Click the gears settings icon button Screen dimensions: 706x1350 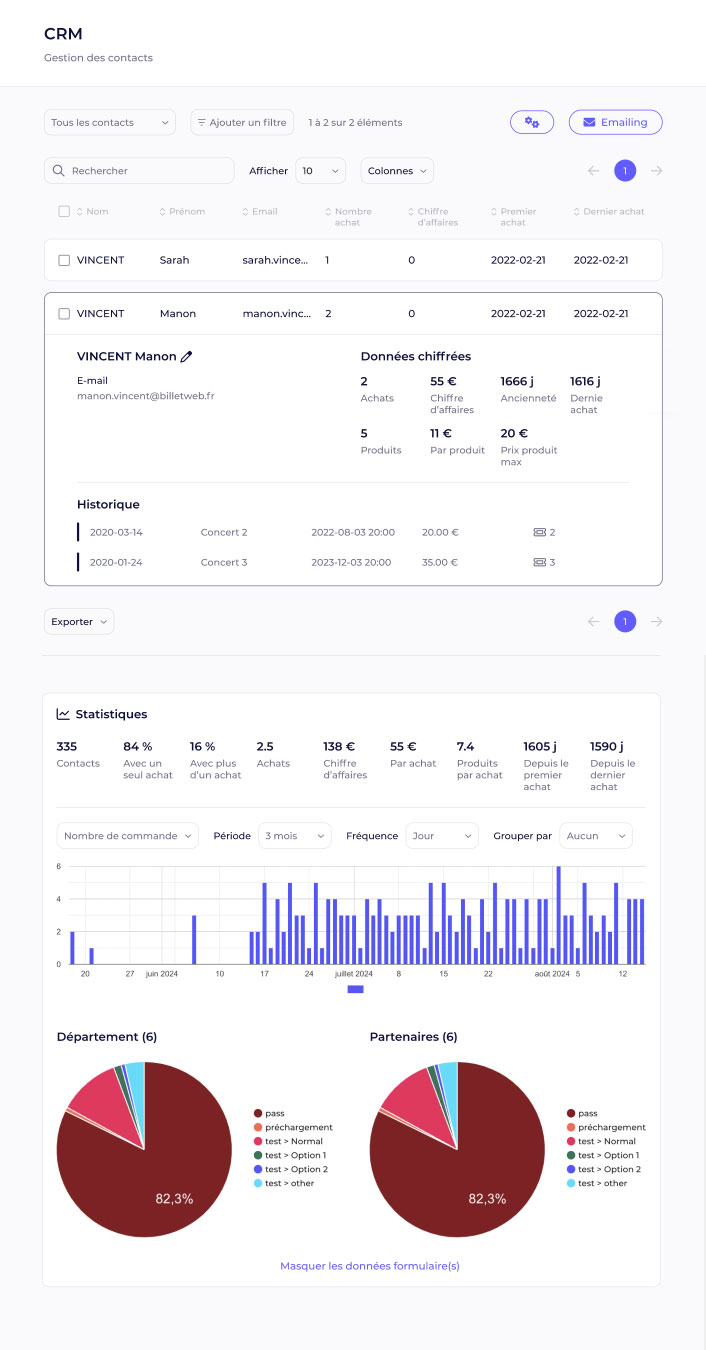point(531,122)
